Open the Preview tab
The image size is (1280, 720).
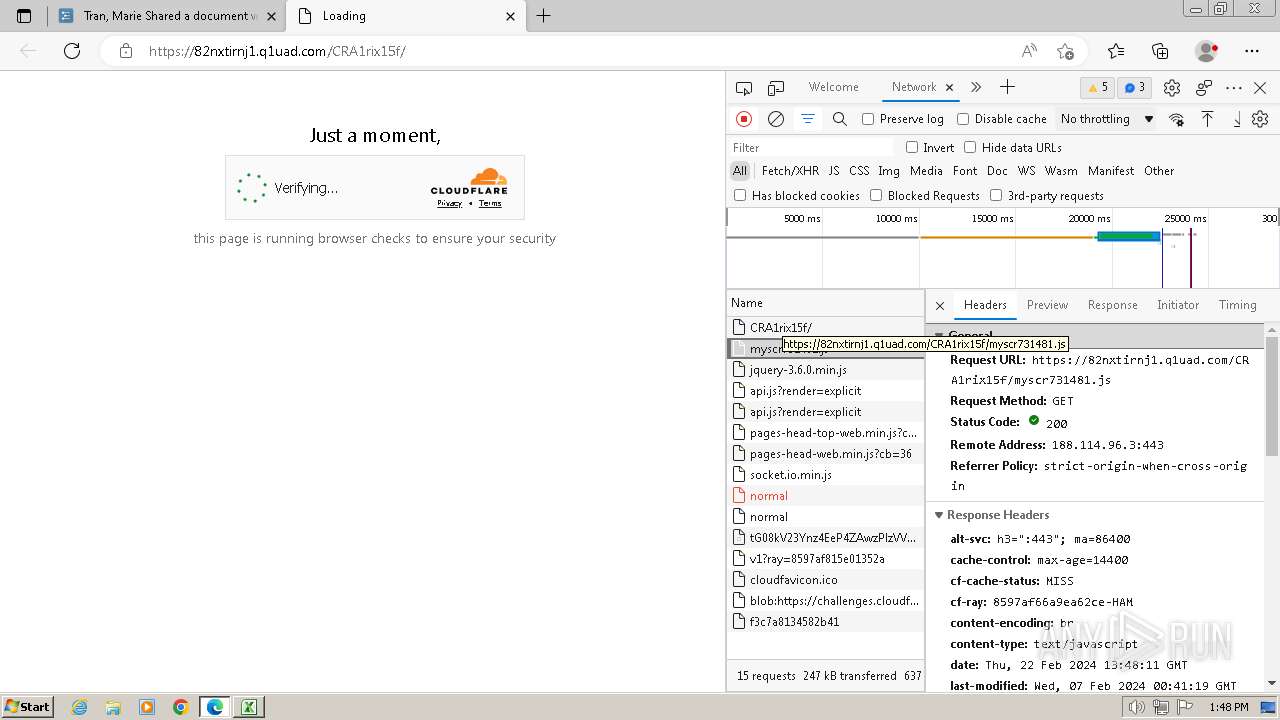pyautogui.click(x=1047, y=305)
